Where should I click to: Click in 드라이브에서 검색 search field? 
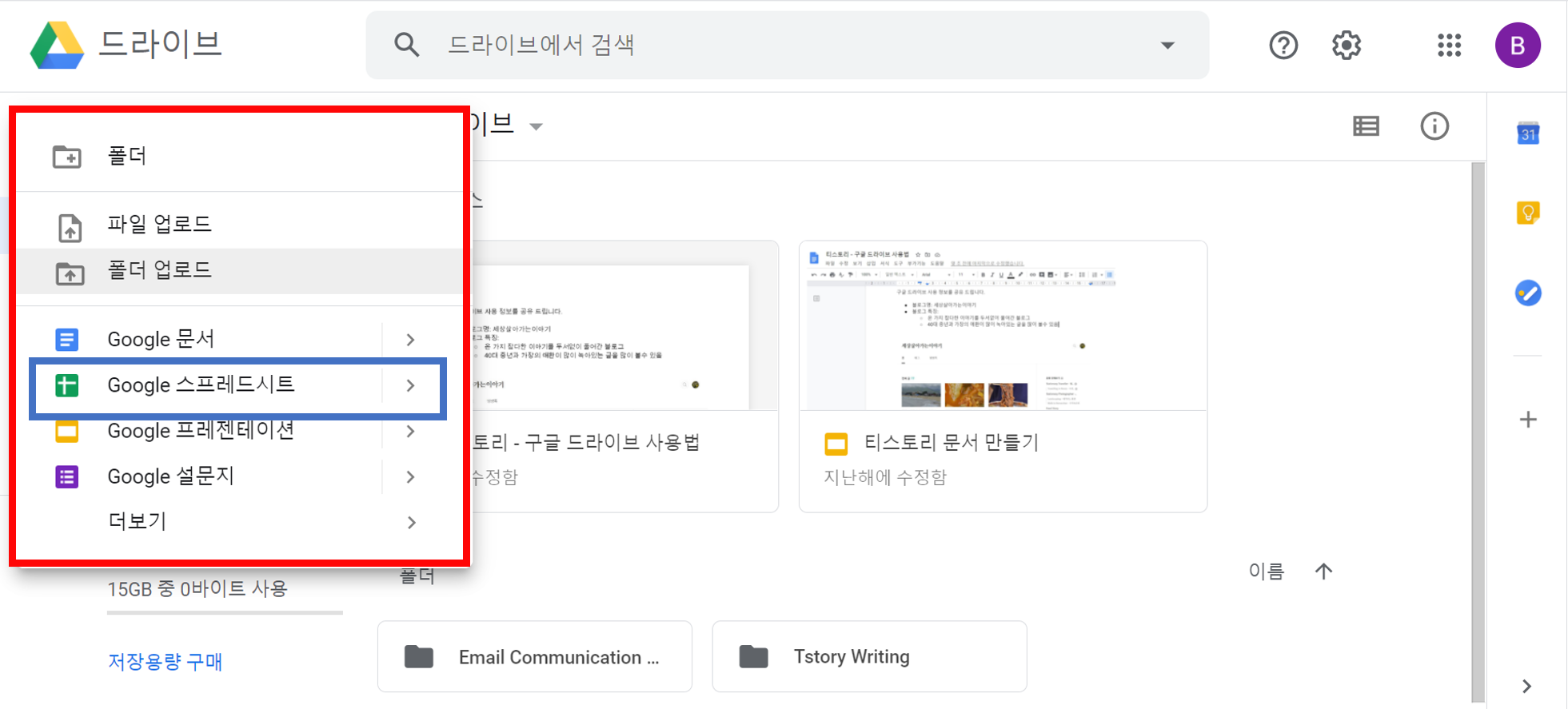pos(788,46)
